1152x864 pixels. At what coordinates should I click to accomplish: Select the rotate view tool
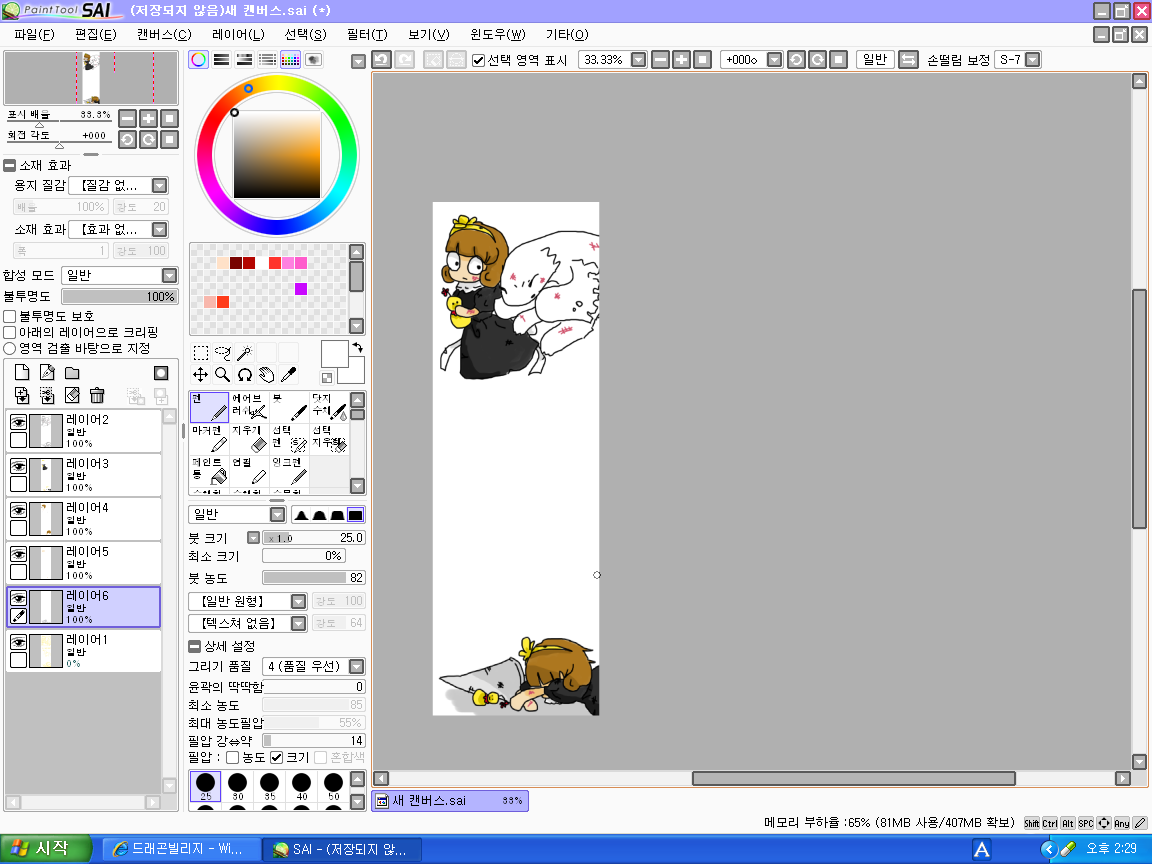coord(245,375)
